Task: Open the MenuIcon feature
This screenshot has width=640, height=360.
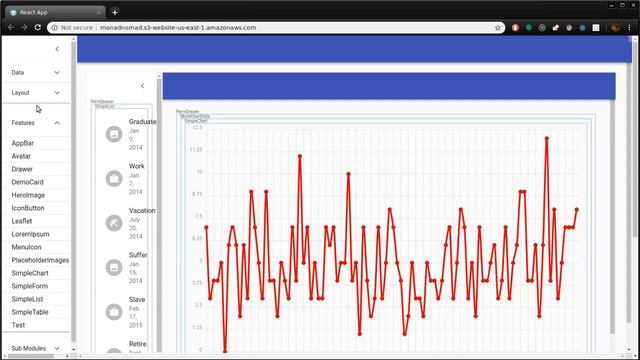Action: click(27, 247)
